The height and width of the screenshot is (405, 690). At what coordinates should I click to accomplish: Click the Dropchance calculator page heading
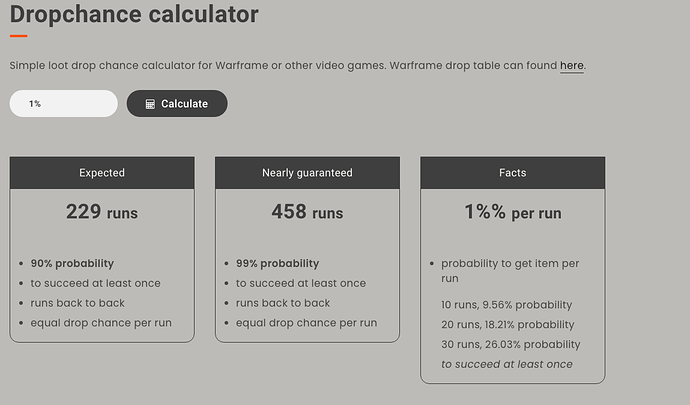click(x=134, y=15)
